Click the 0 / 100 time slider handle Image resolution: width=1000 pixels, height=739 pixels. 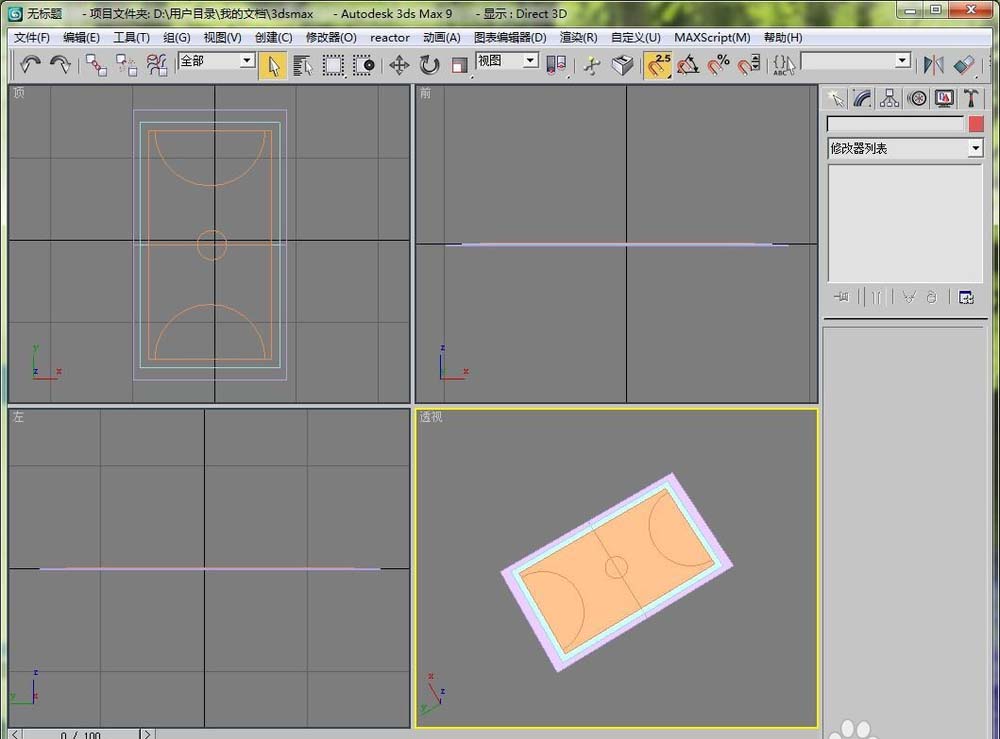(x=81, y=735)
